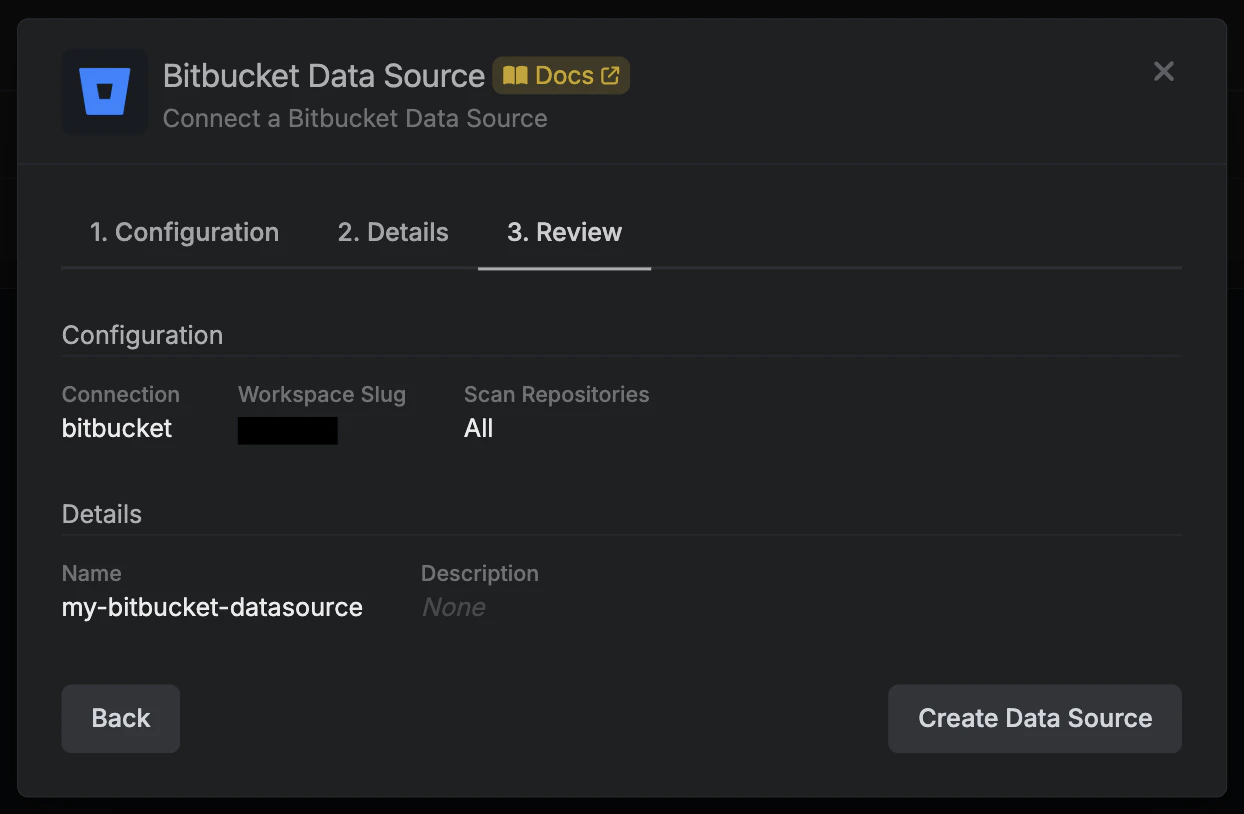The width and height of the screenshot is (1244, 814).
Task: Click the 'Scan Repositories' field label
Action: 557,394
